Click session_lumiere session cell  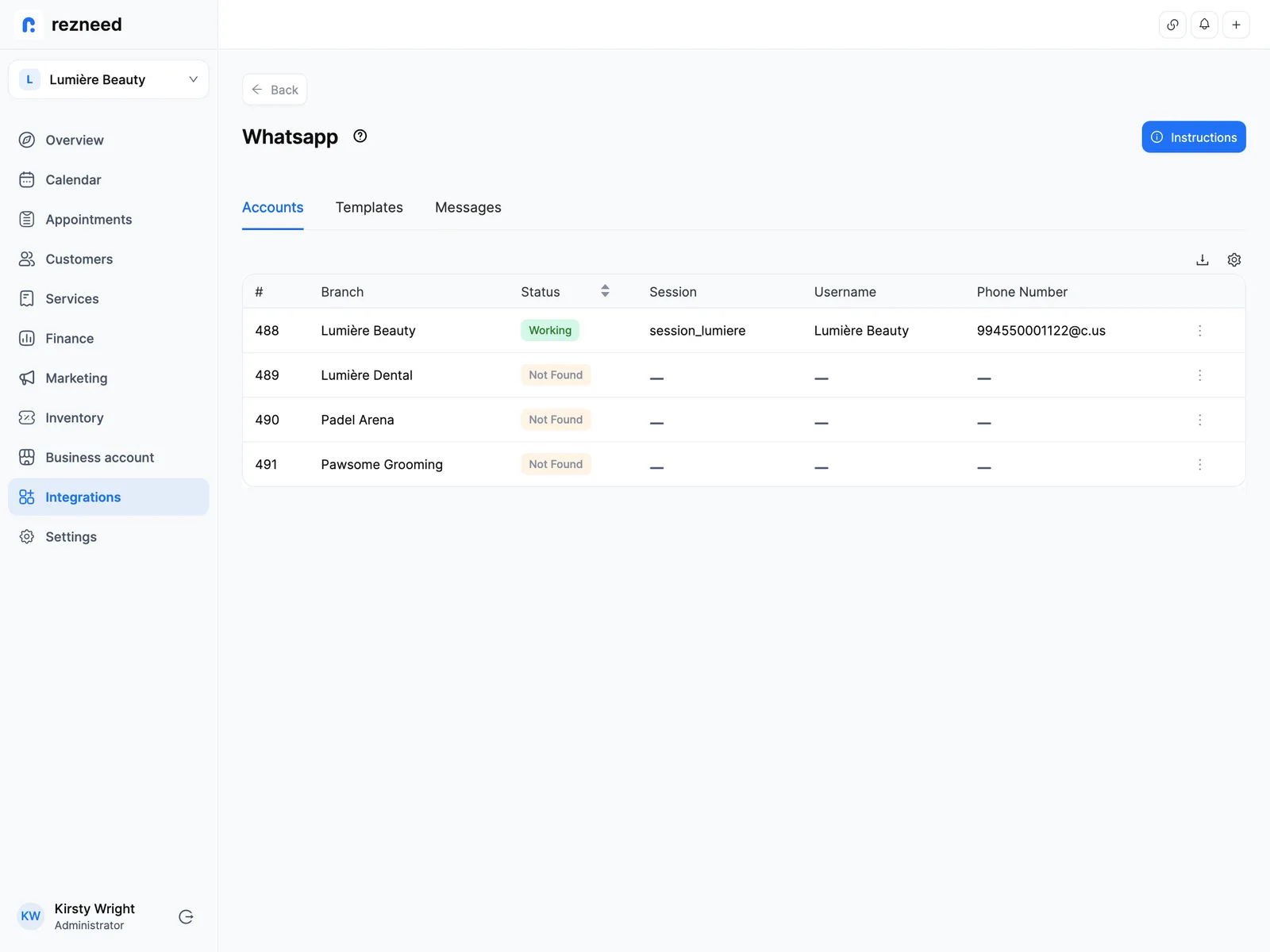click(x=698, y=331)
